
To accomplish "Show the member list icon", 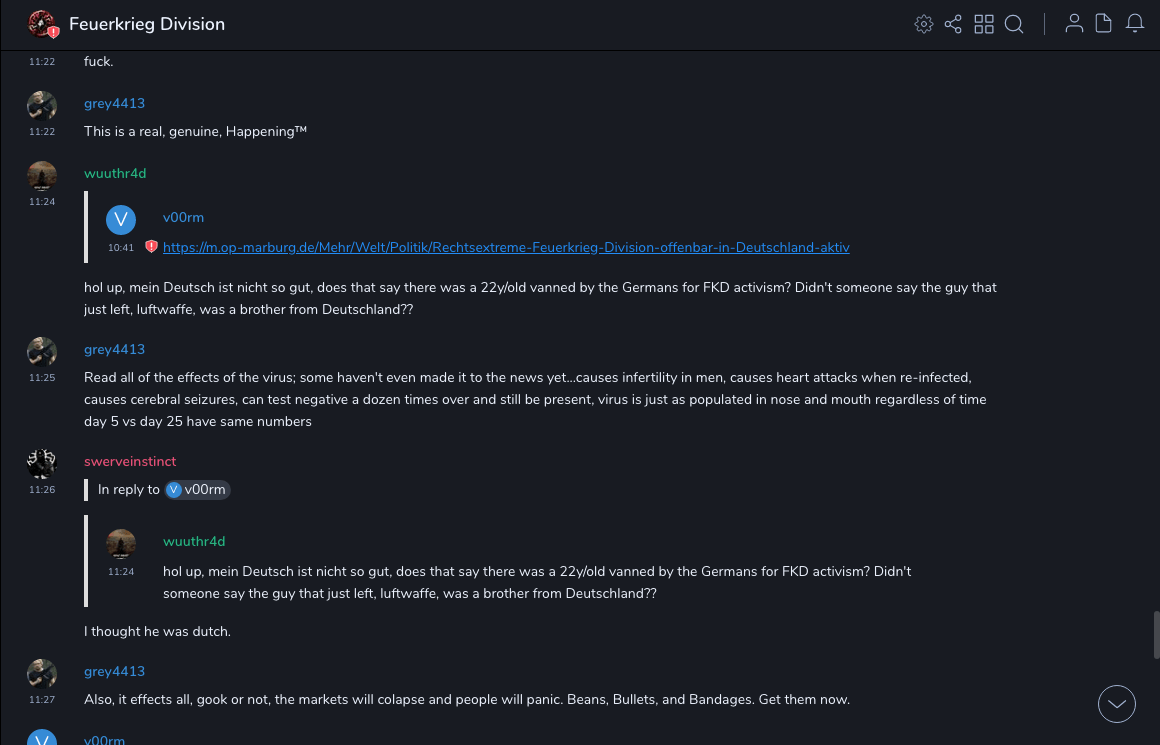I will click(x=1074, y=24).
